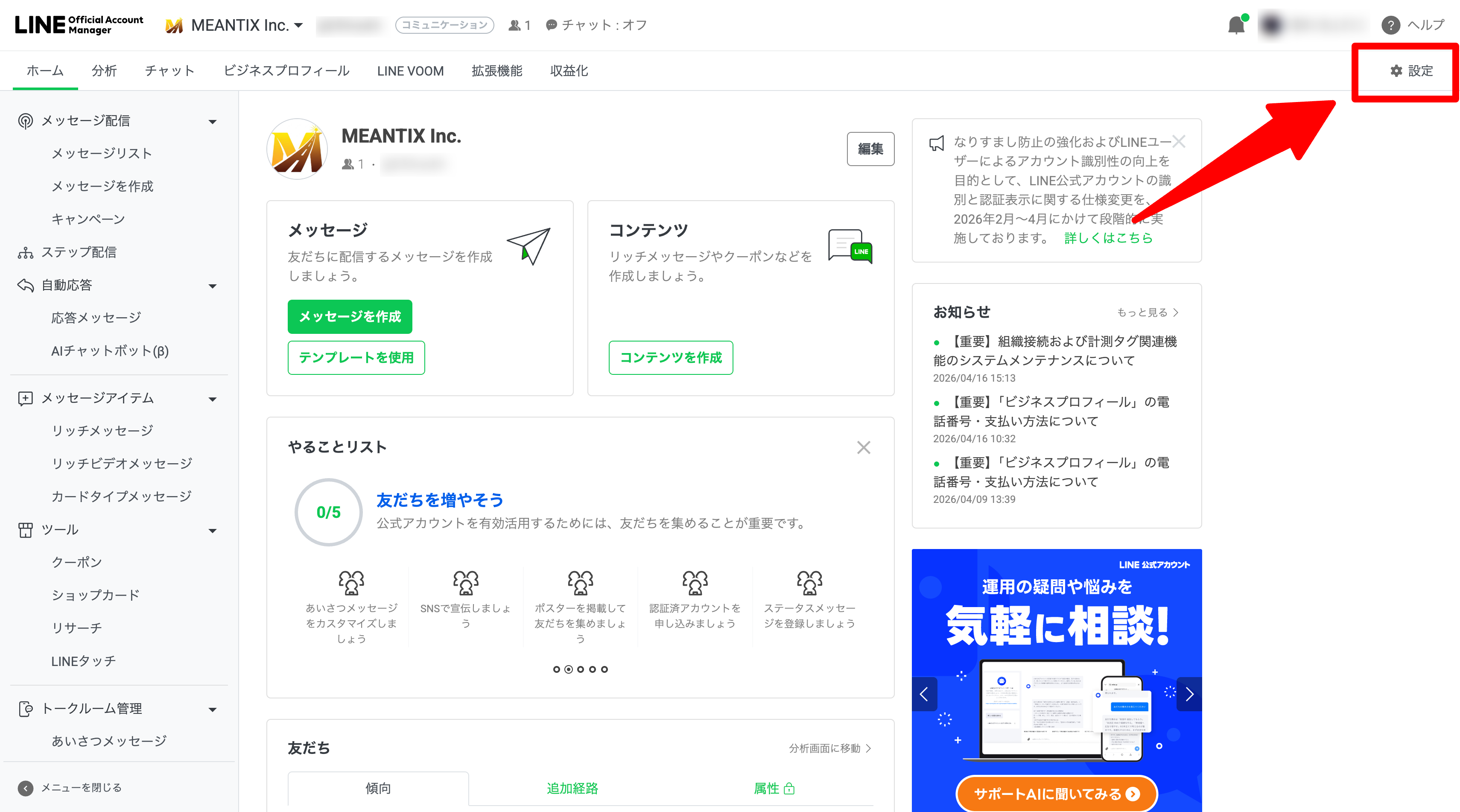
Task: Click the 認証済アカウント task icon
Action: click(x=695, y=582)
